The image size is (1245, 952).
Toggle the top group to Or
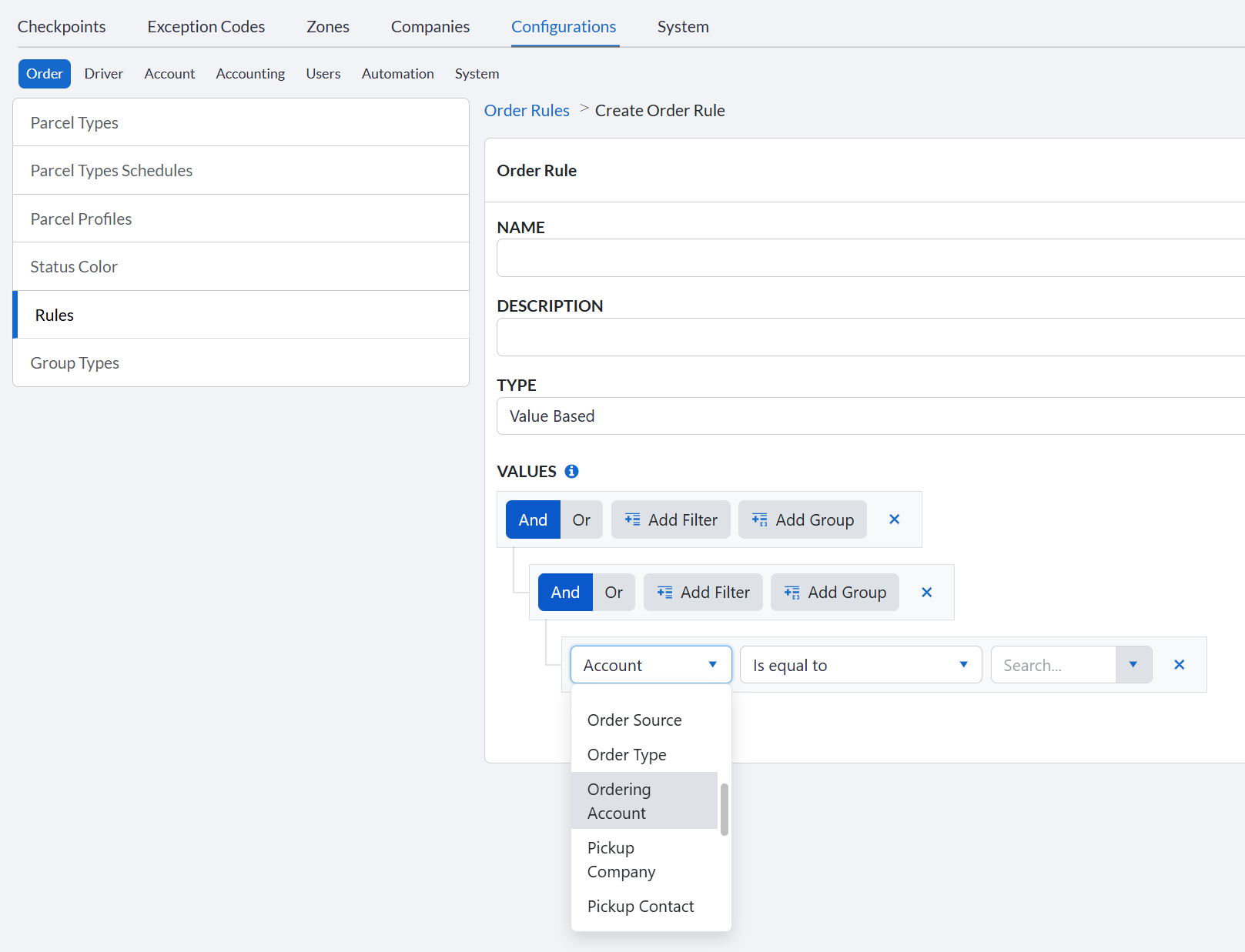[581, 519]
